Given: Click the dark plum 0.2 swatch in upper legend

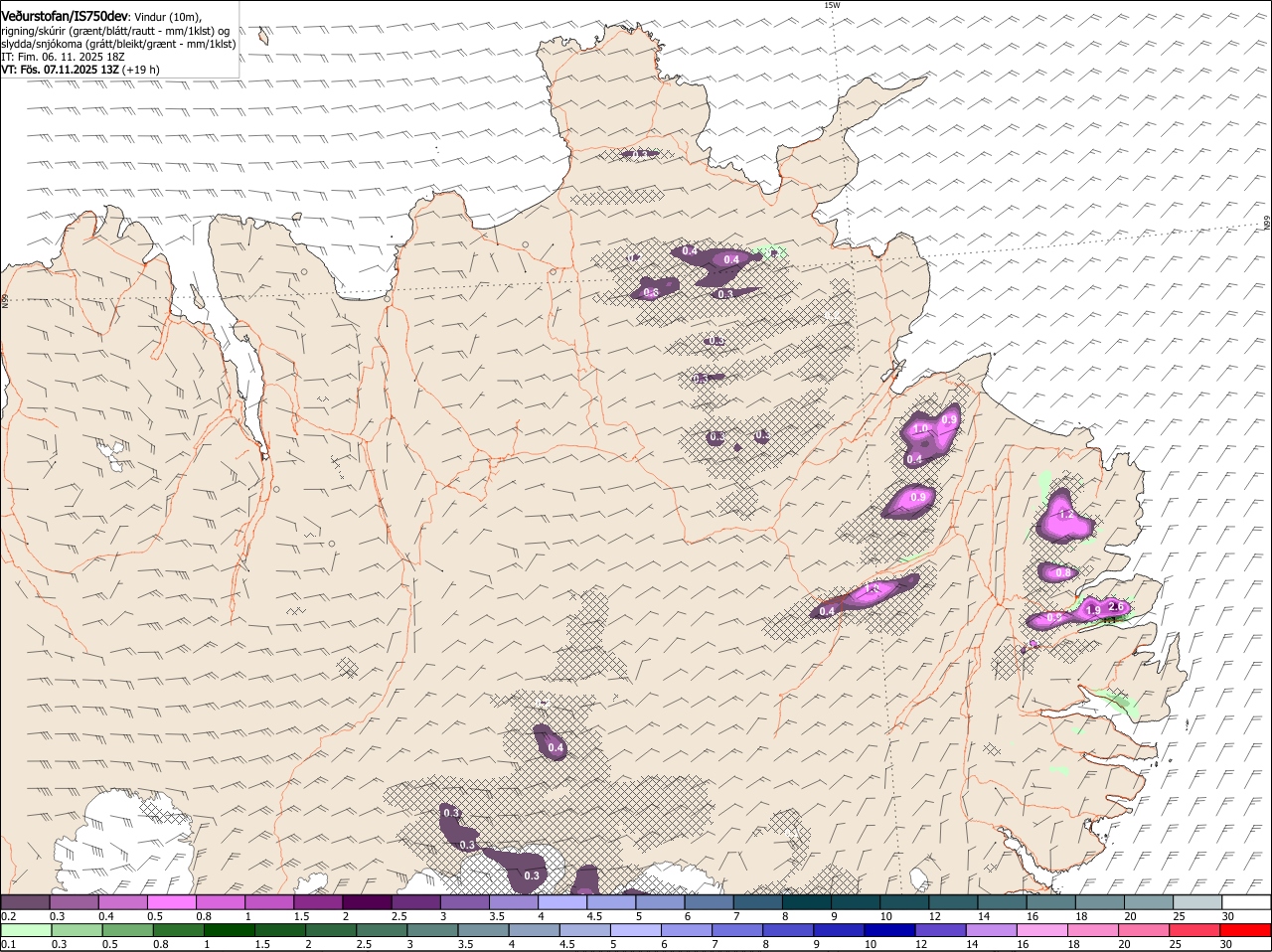Looking at the screenshot, I should [x=25, y=901].
